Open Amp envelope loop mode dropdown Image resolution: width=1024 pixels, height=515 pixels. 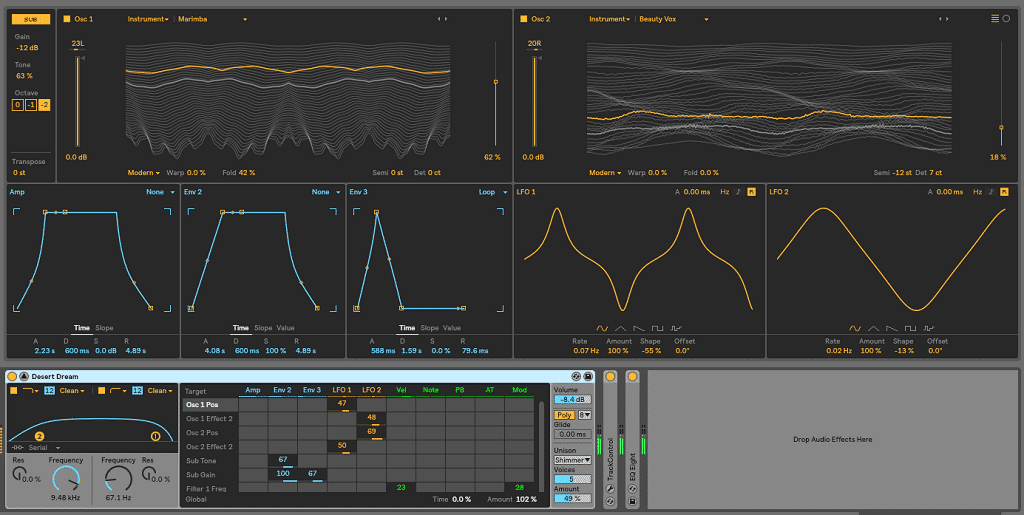tap(161, 192)
